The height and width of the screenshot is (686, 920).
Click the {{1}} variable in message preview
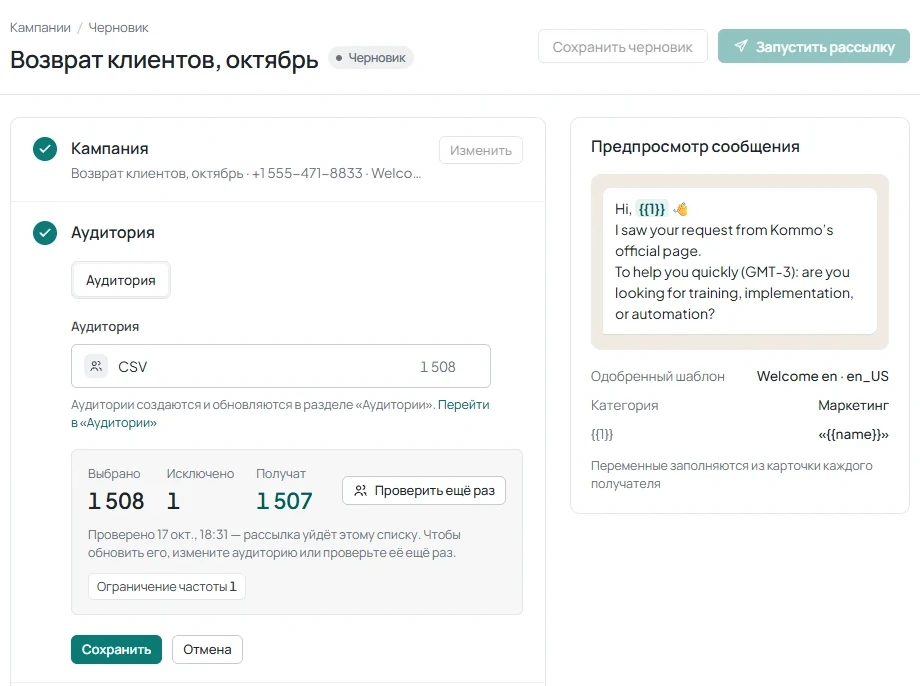click(x=652, y=209)
